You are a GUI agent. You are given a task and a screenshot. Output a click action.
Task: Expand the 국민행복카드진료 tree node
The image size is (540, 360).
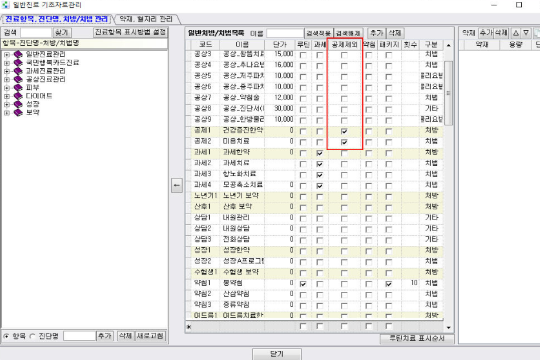(x=7, y=63)
